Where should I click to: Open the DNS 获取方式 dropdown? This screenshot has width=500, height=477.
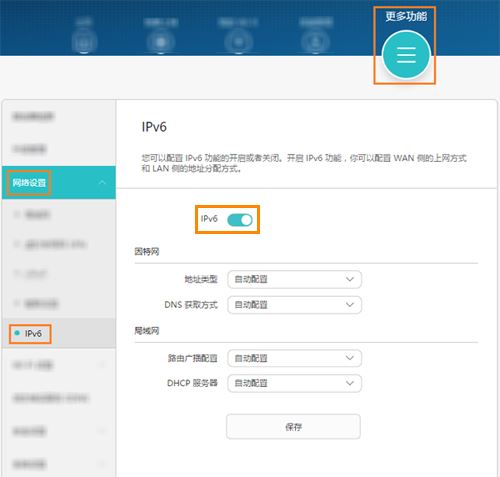294,305
